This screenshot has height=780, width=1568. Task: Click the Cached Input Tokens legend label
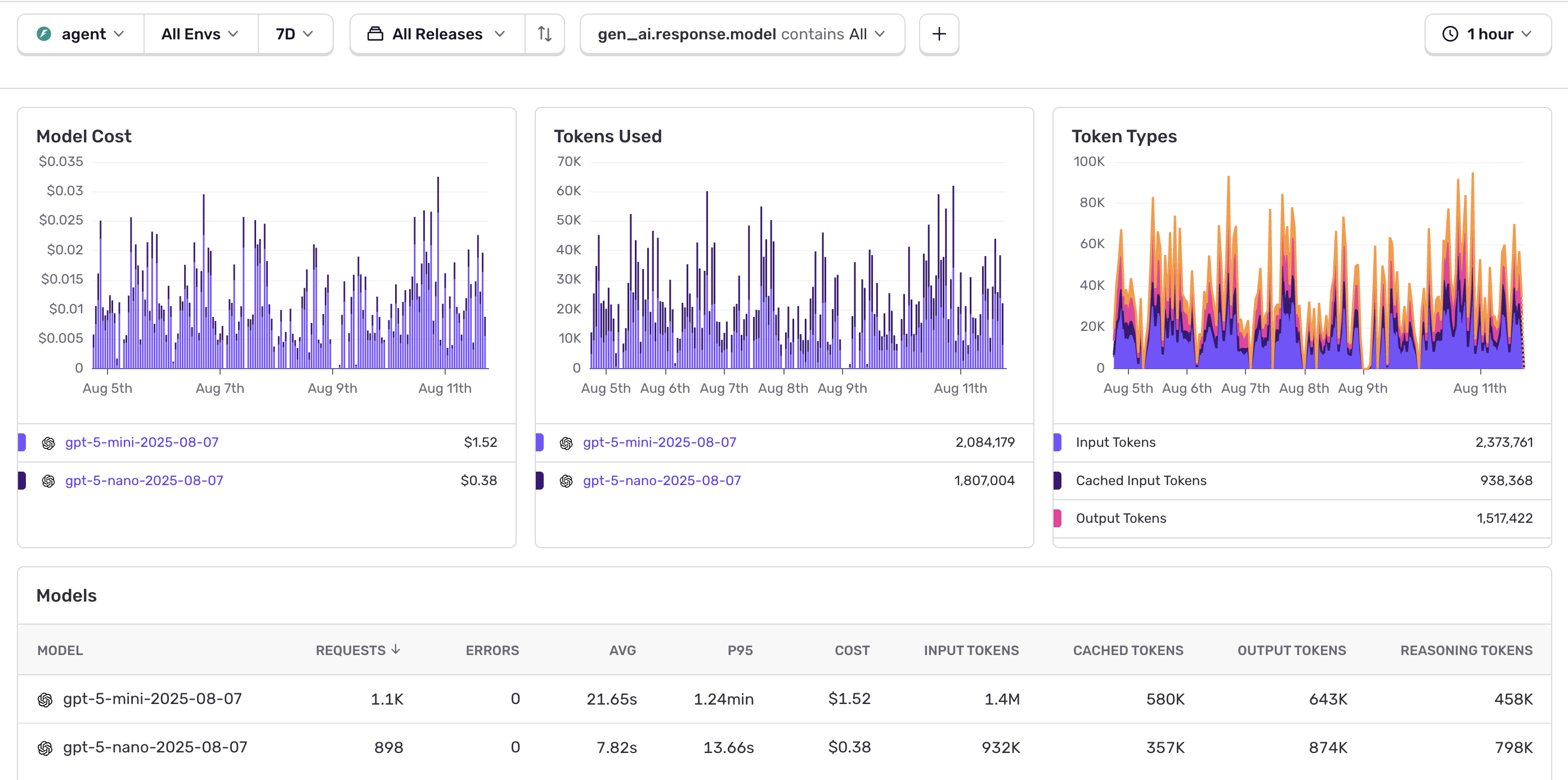coord(1141,481)
